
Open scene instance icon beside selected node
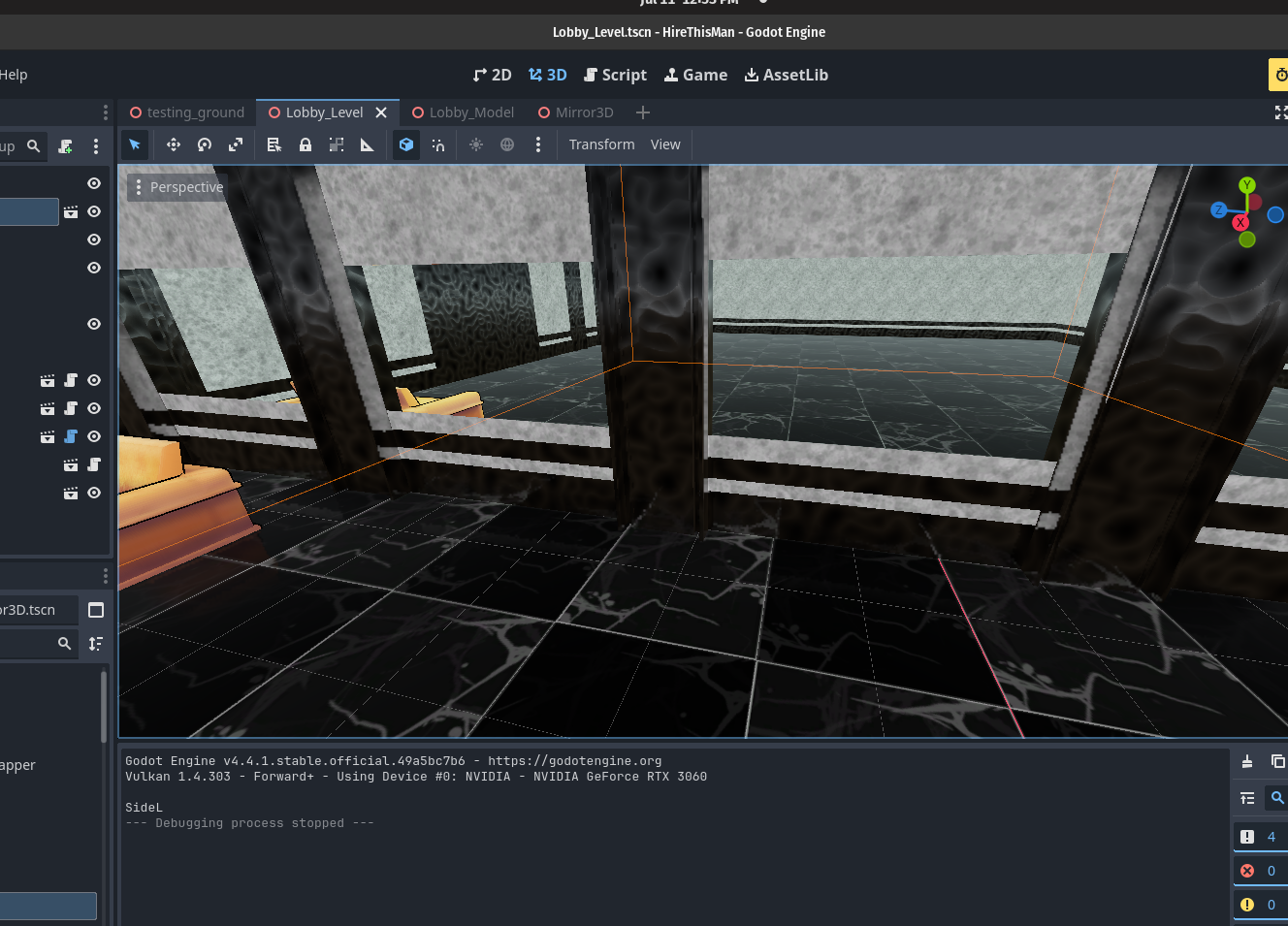71,211
